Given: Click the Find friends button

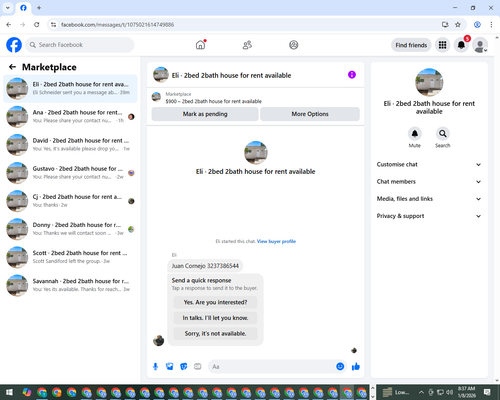Looking at the screenshot, I should [x=411, y=45].
